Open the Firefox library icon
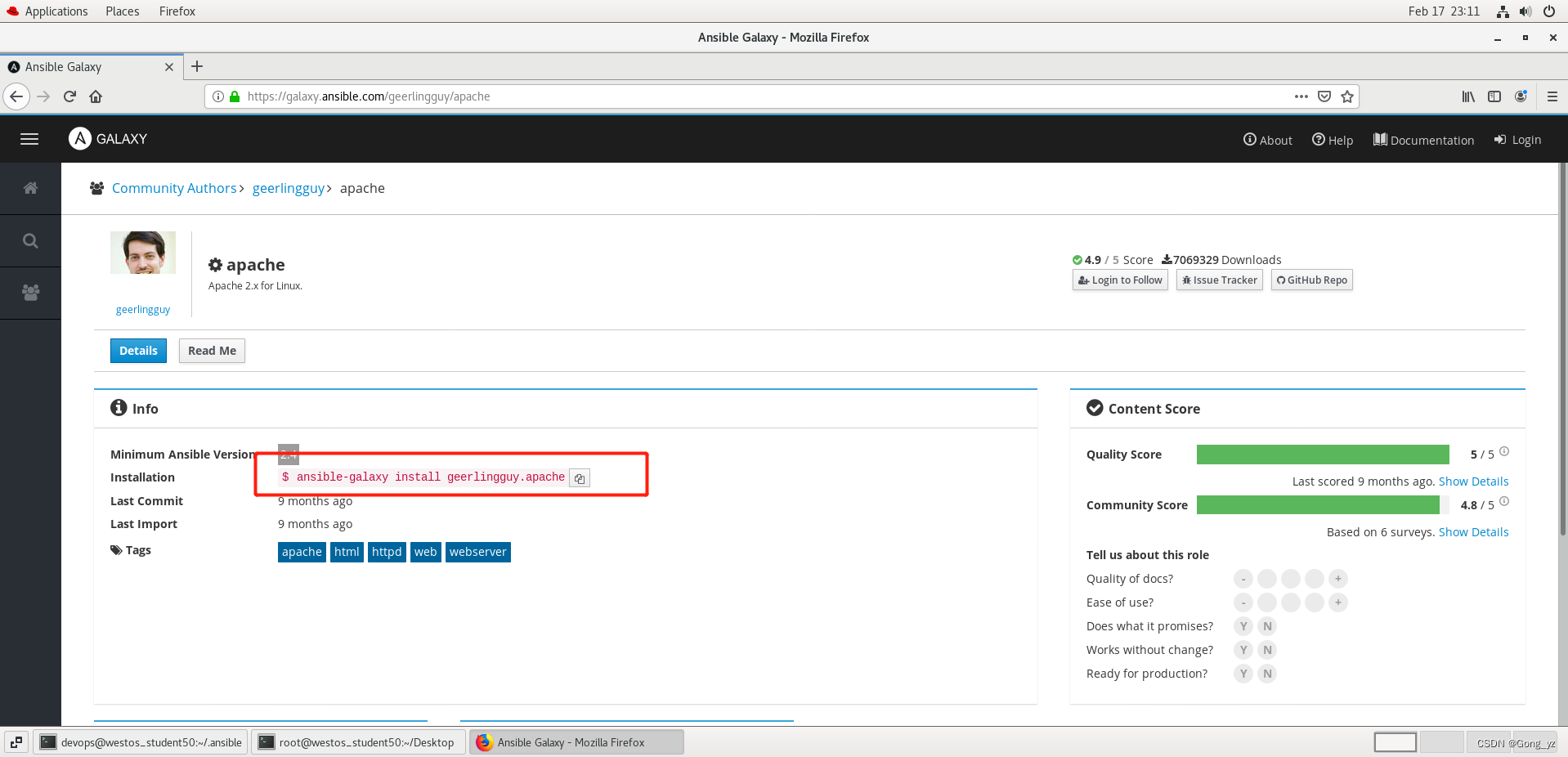This screenshot has width=1568, height=757. [1468, 96]
